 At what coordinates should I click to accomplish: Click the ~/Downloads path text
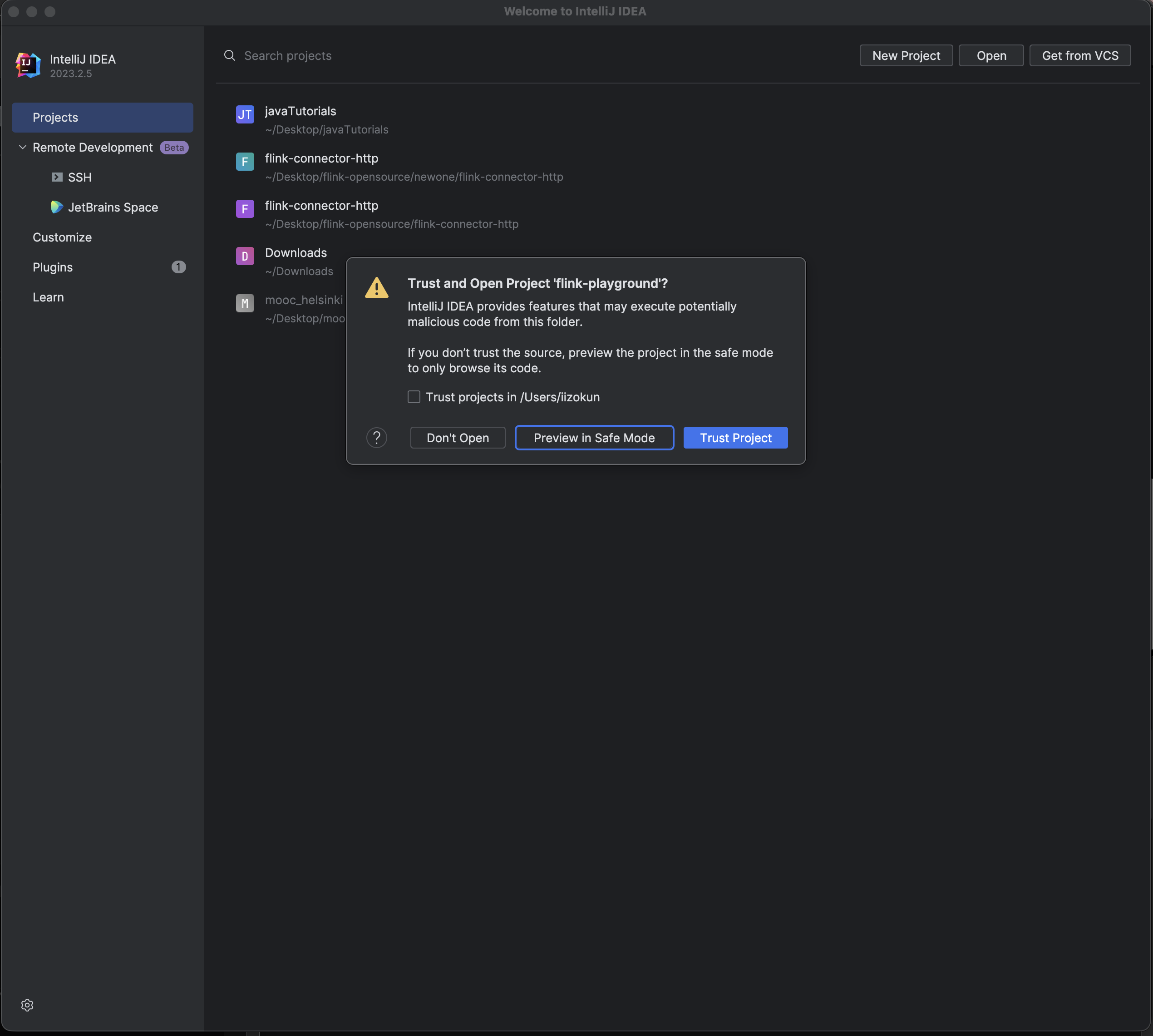click(x=299, y=271)
